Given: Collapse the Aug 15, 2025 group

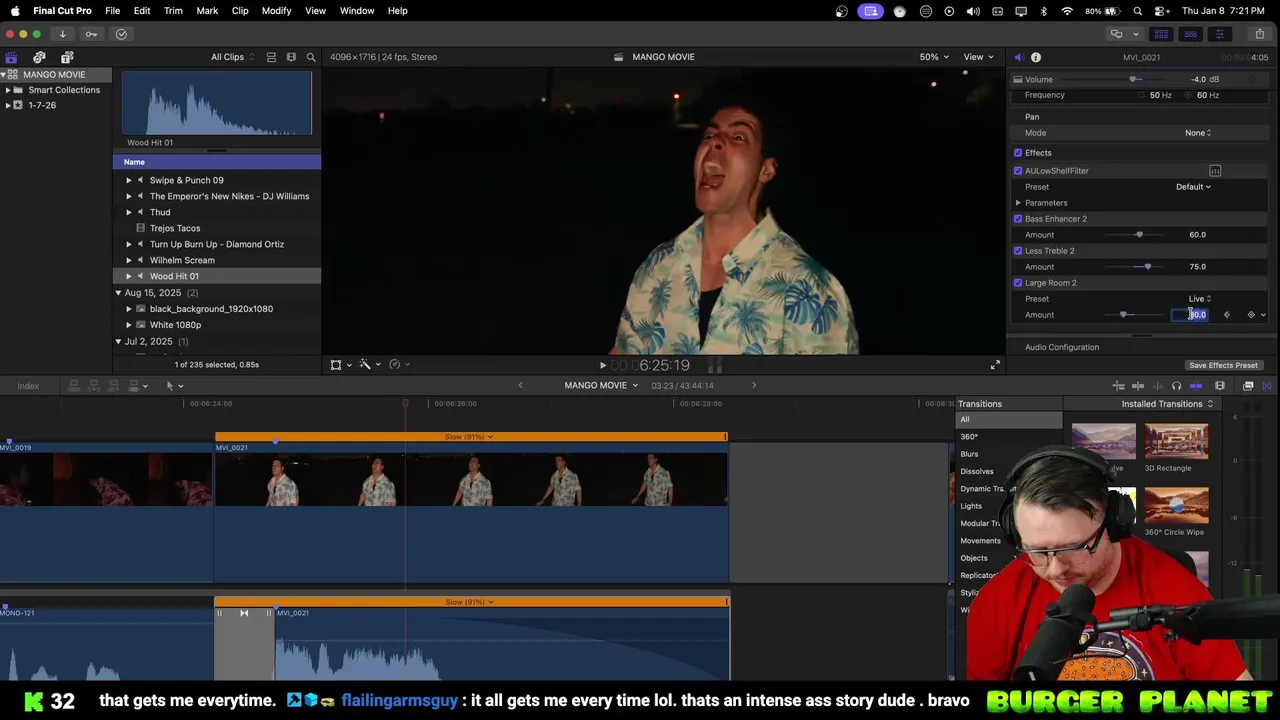Looking at the screenshot, I should 118,293.
